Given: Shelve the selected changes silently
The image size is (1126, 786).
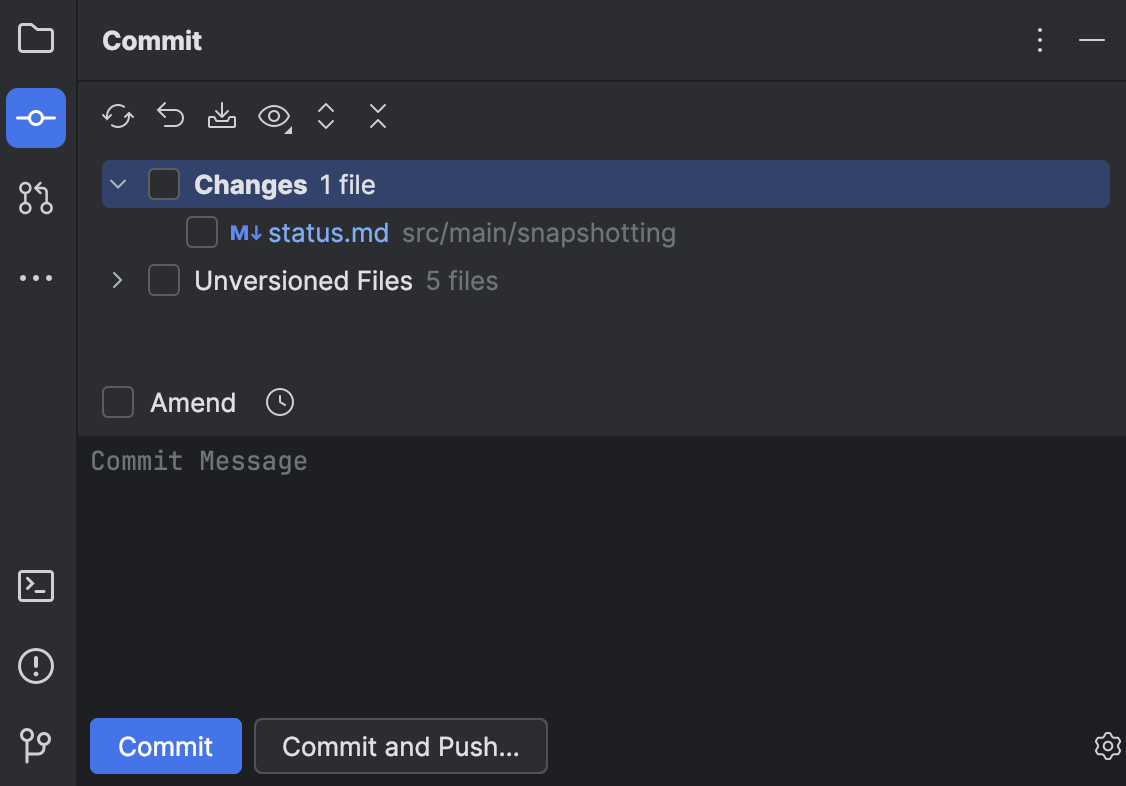Looking at the screenshot, I should pos(221,117).
